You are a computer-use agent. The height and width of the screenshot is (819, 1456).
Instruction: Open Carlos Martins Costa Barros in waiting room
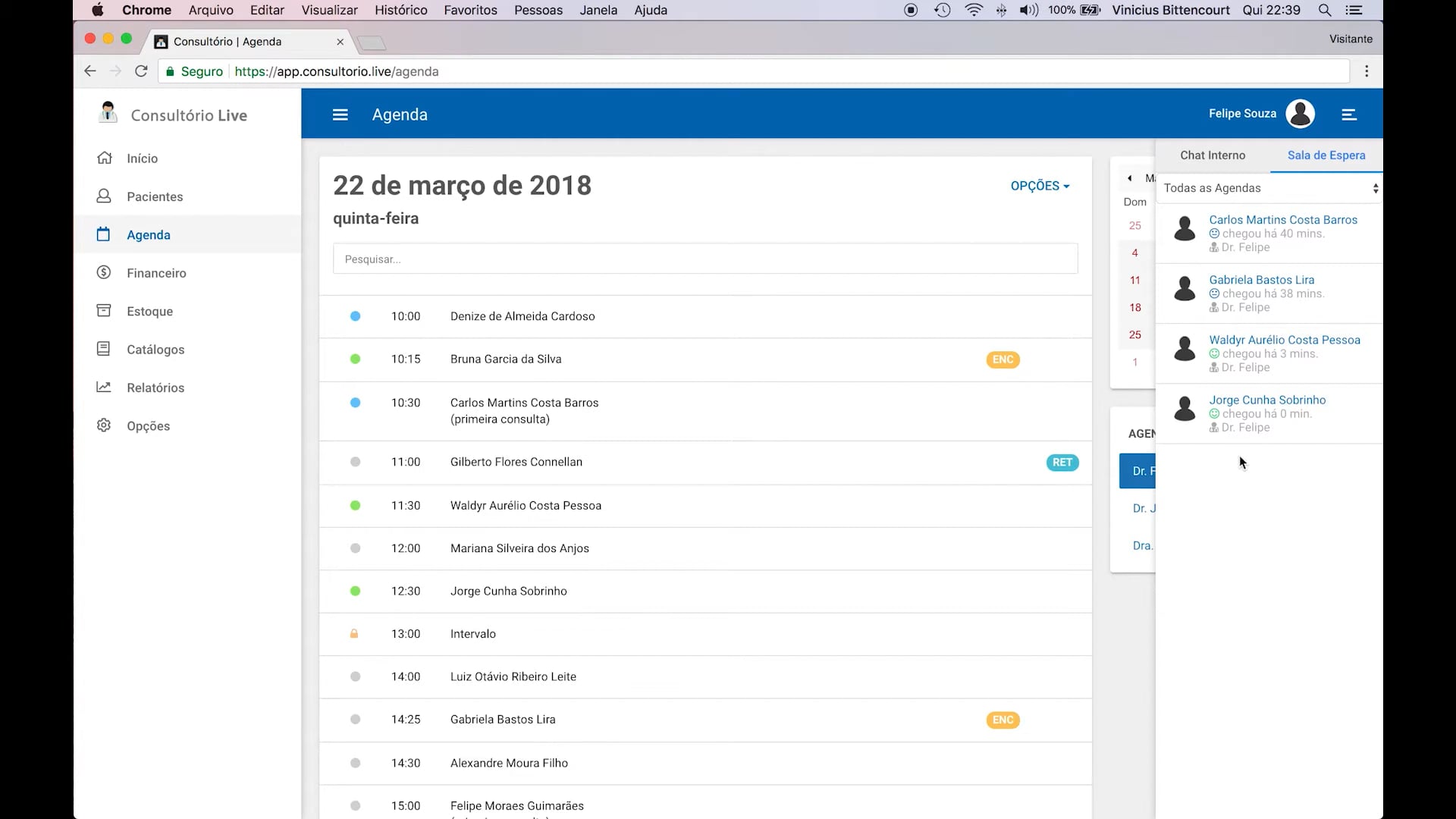(1283, 220)
